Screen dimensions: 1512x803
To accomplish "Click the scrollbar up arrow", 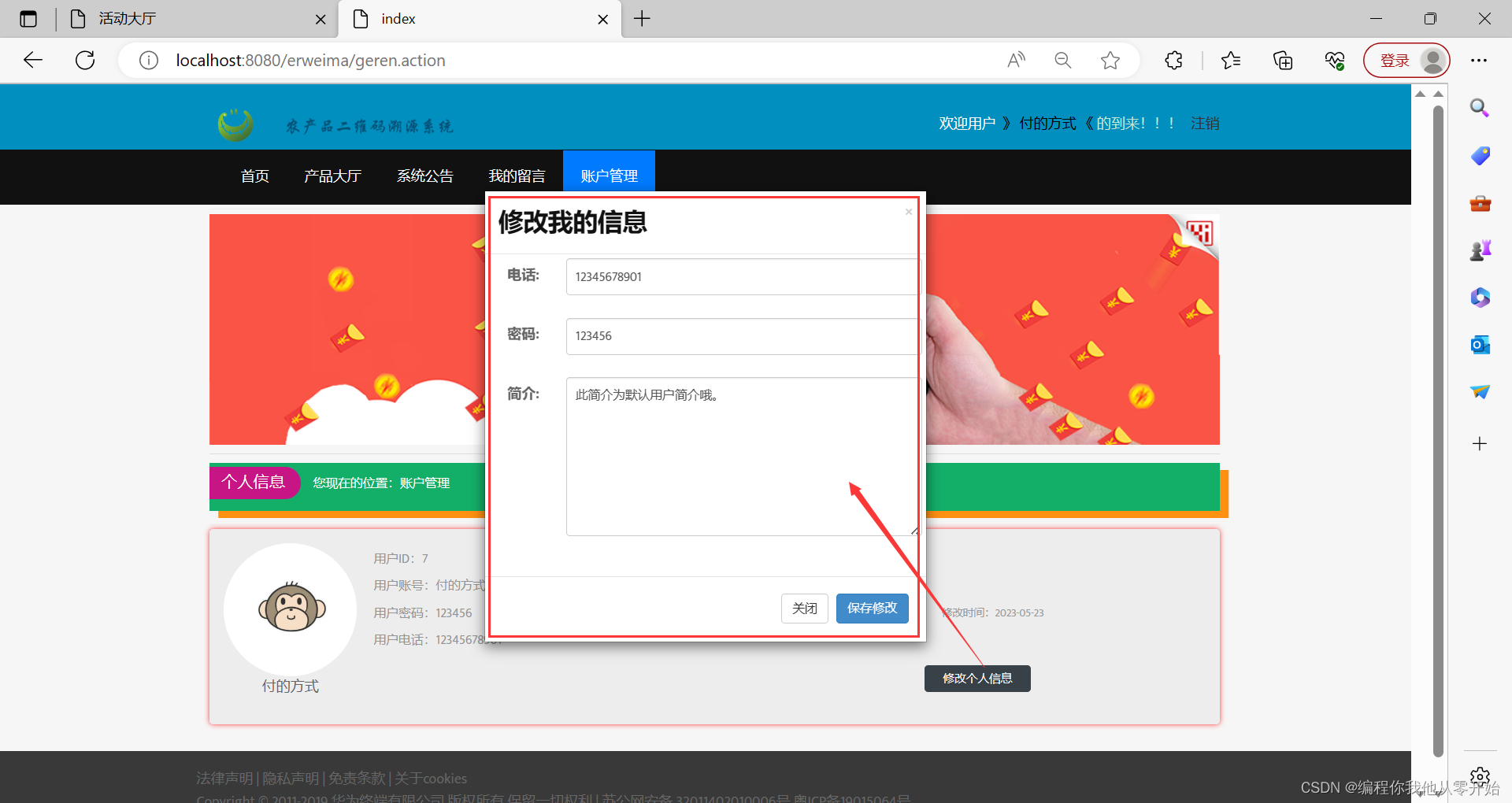I will pos(1438,94).
